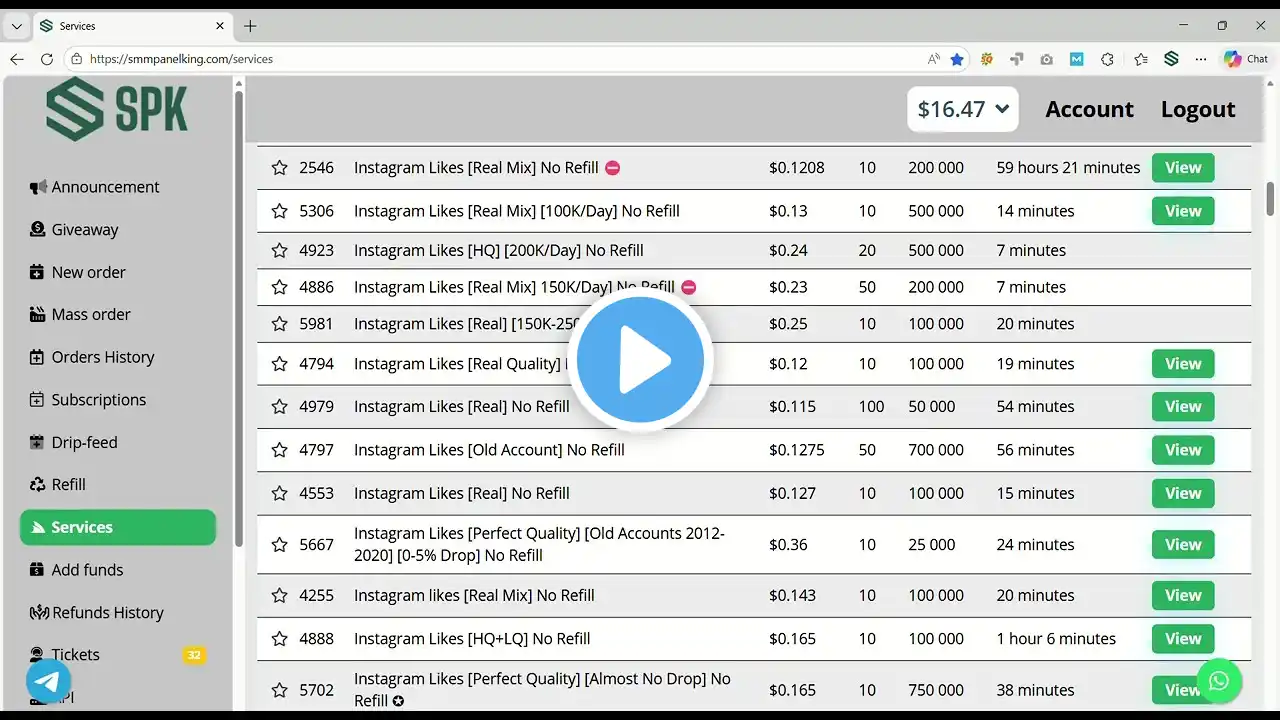The image size is (1280, 720).
Task: Toggle favorite star for service 4797
Action: [280, 450]
